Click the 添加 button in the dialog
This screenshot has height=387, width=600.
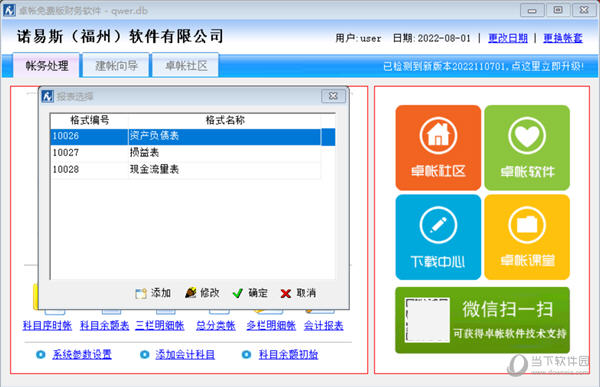(153, 293)
